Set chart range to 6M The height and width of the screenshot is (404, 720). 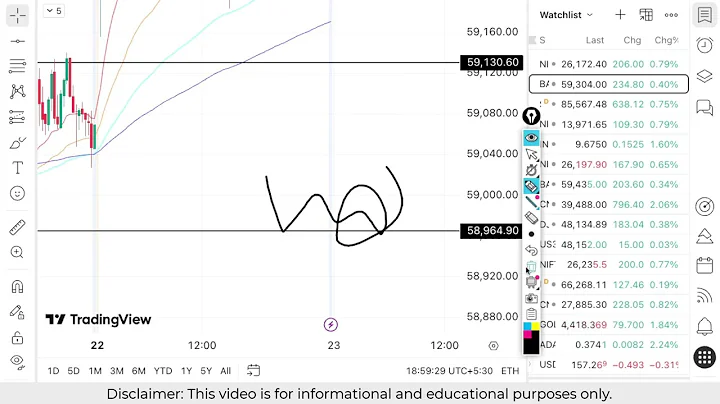click(139, 371)
